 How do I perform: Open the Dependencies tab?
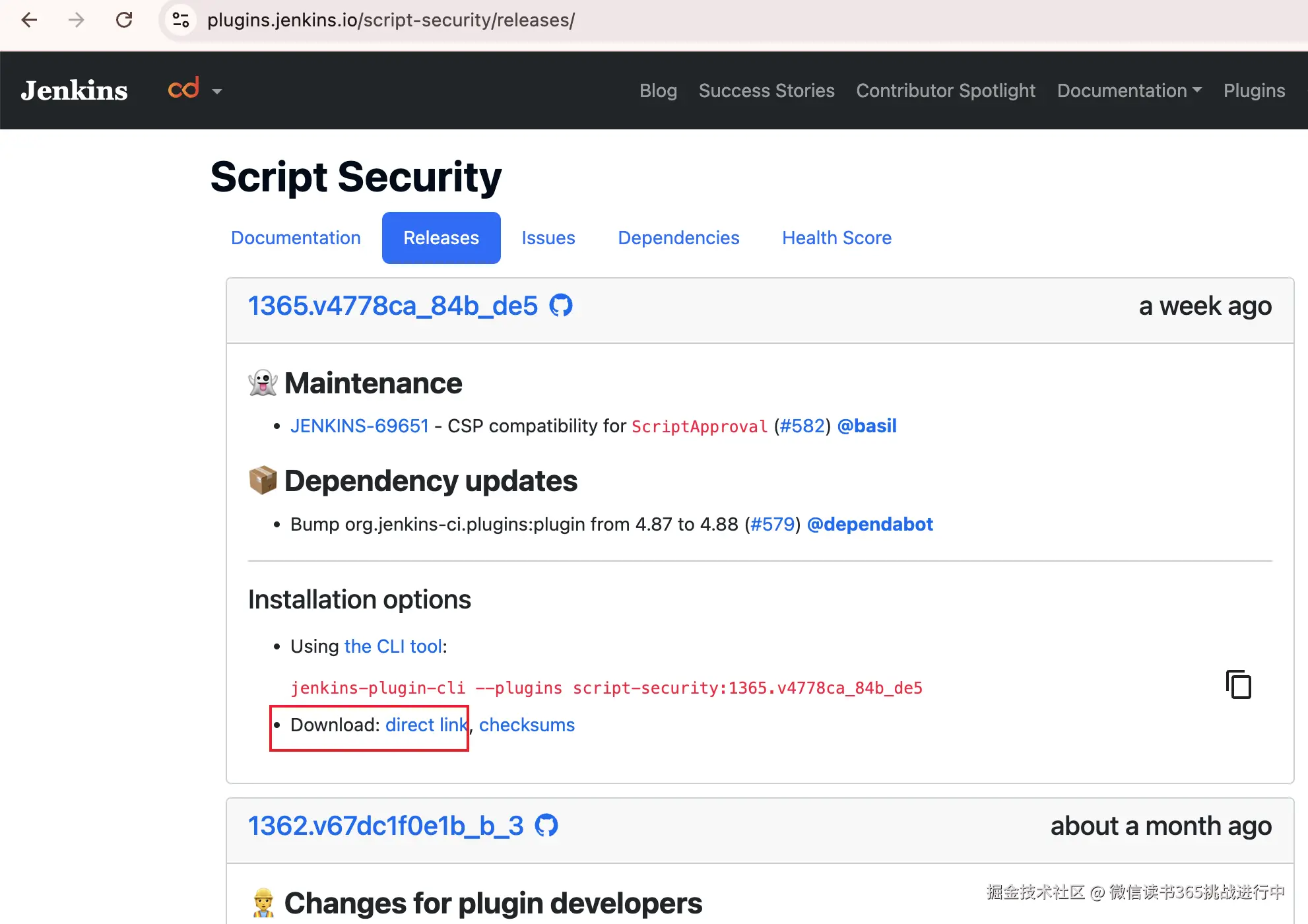[678, 238]
